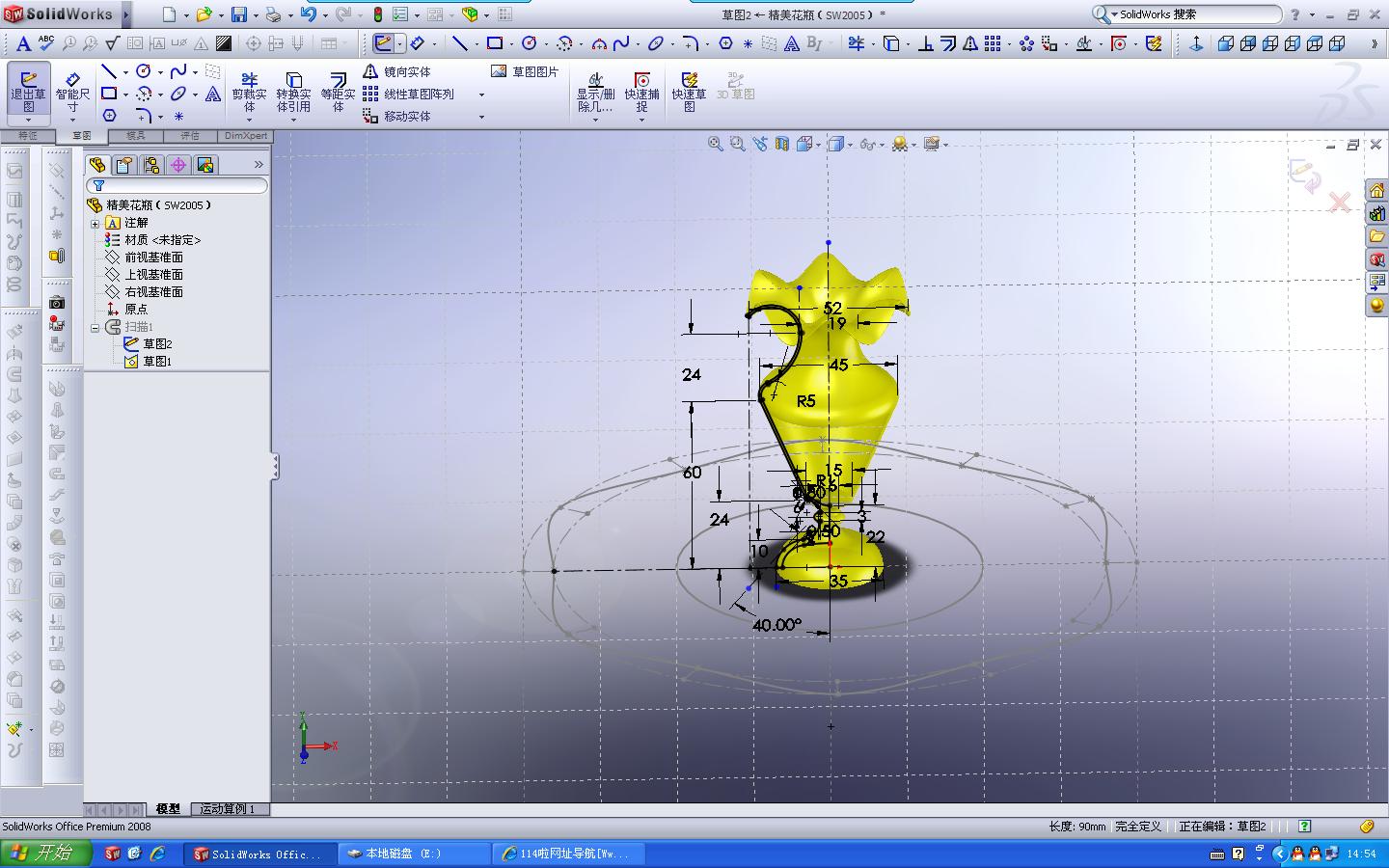Select 草图2 in the design tree

(x=157, y=344)
